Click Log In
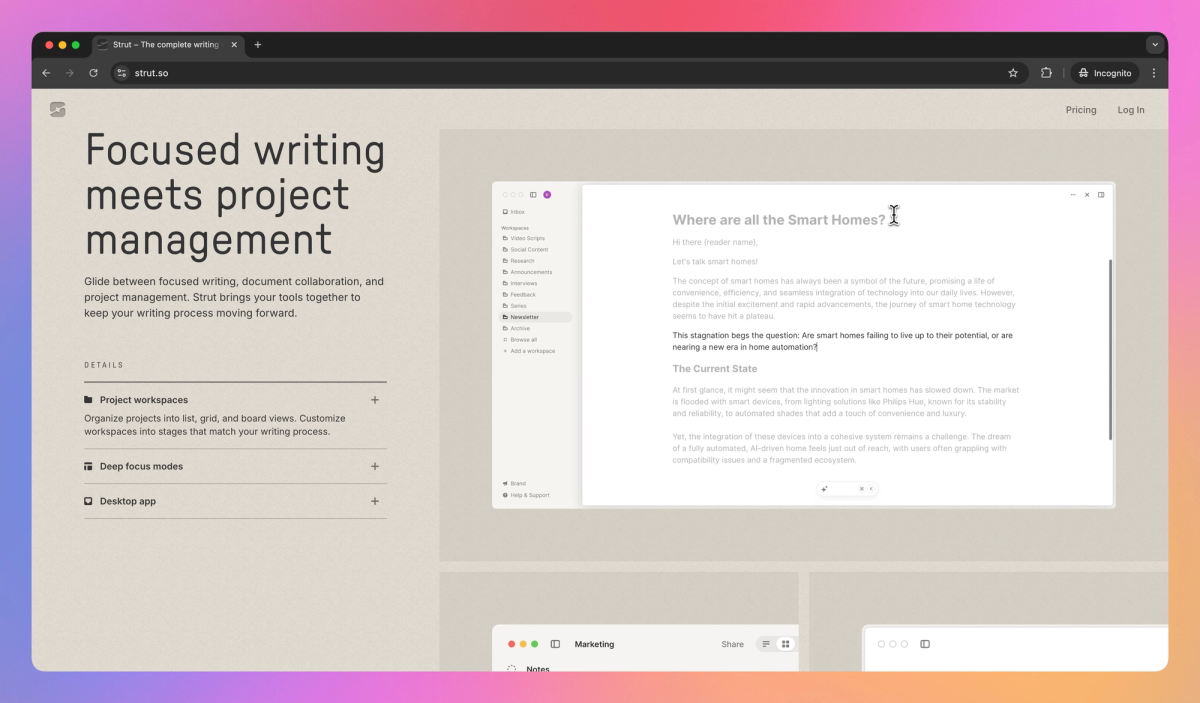Image resolution: width=1200 pixels, height=703 pixels. point(1131,110)
